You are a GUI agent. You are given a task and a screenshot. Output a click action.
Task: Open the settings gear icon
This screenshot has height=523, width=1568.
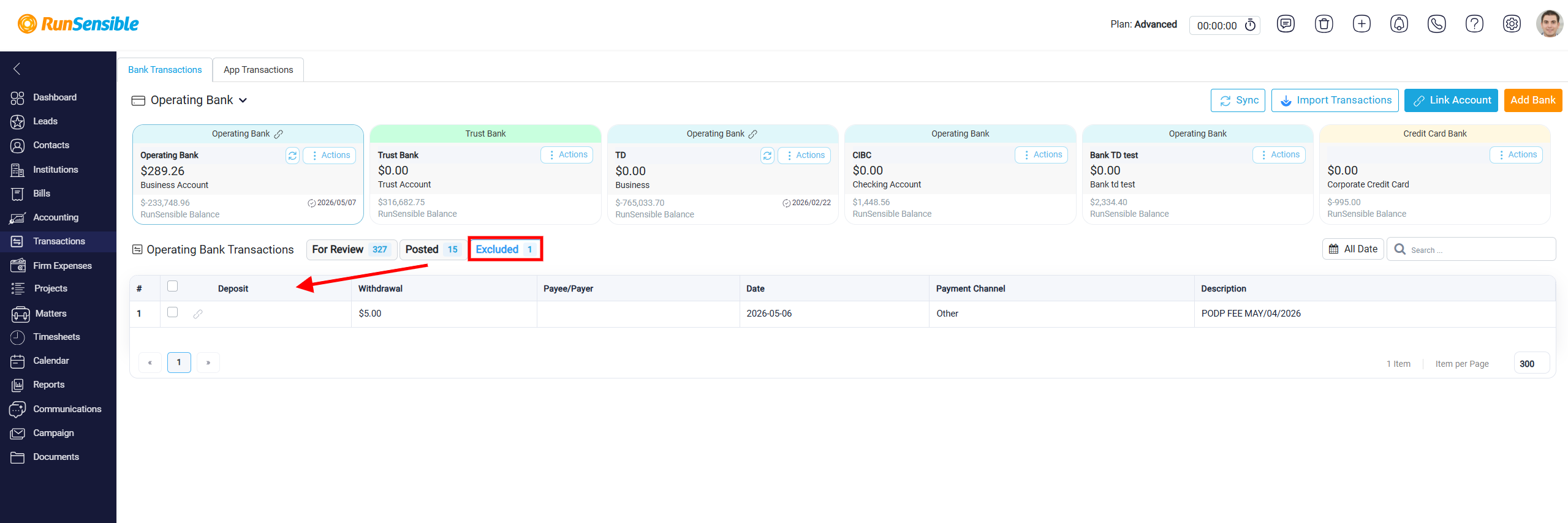pyautogui.click(x=1512, y=24)
